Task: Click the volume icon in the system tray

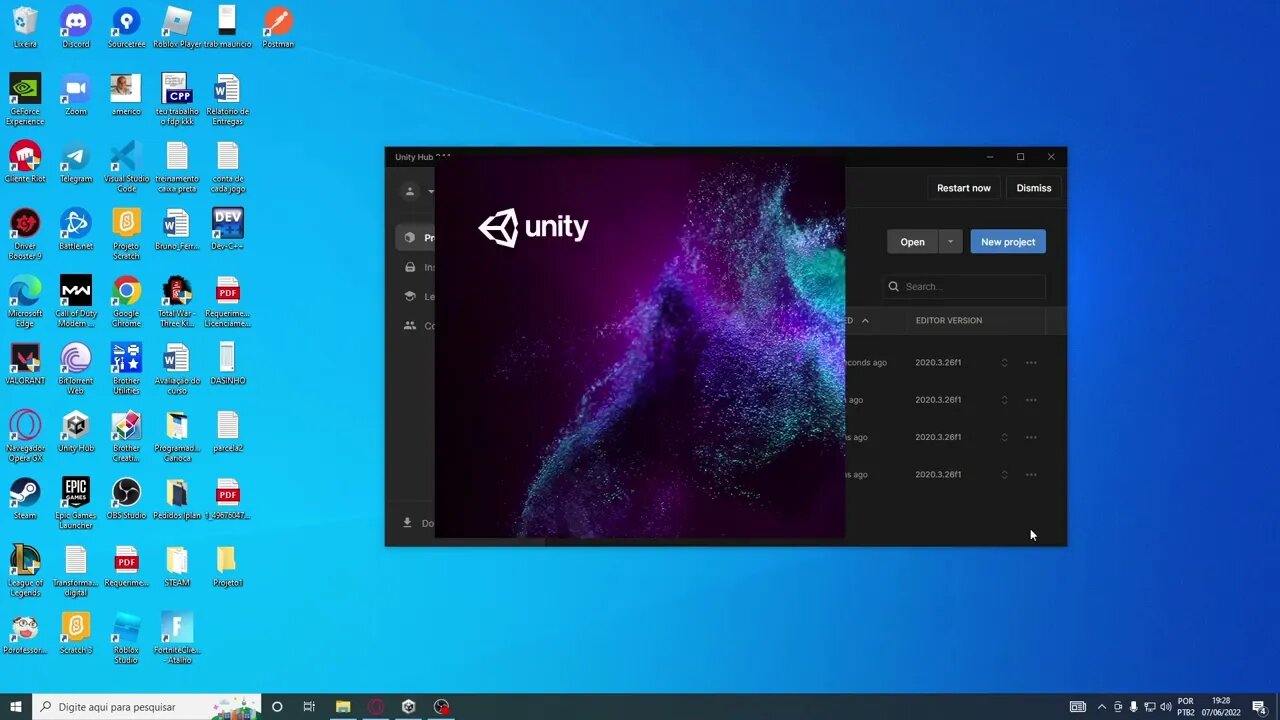Action: [1165, 707]
